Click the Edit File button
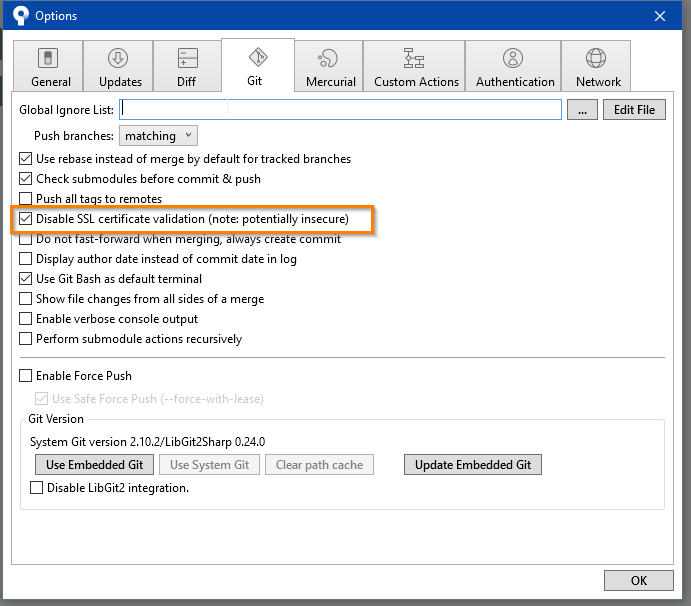Viewport: 691px width, 606px height. pos(634,109)
